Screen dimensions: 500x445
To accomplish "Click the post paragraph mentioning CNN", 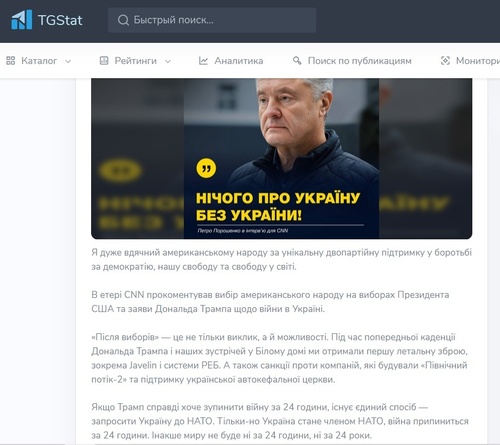I will click(x=270, y=302).
